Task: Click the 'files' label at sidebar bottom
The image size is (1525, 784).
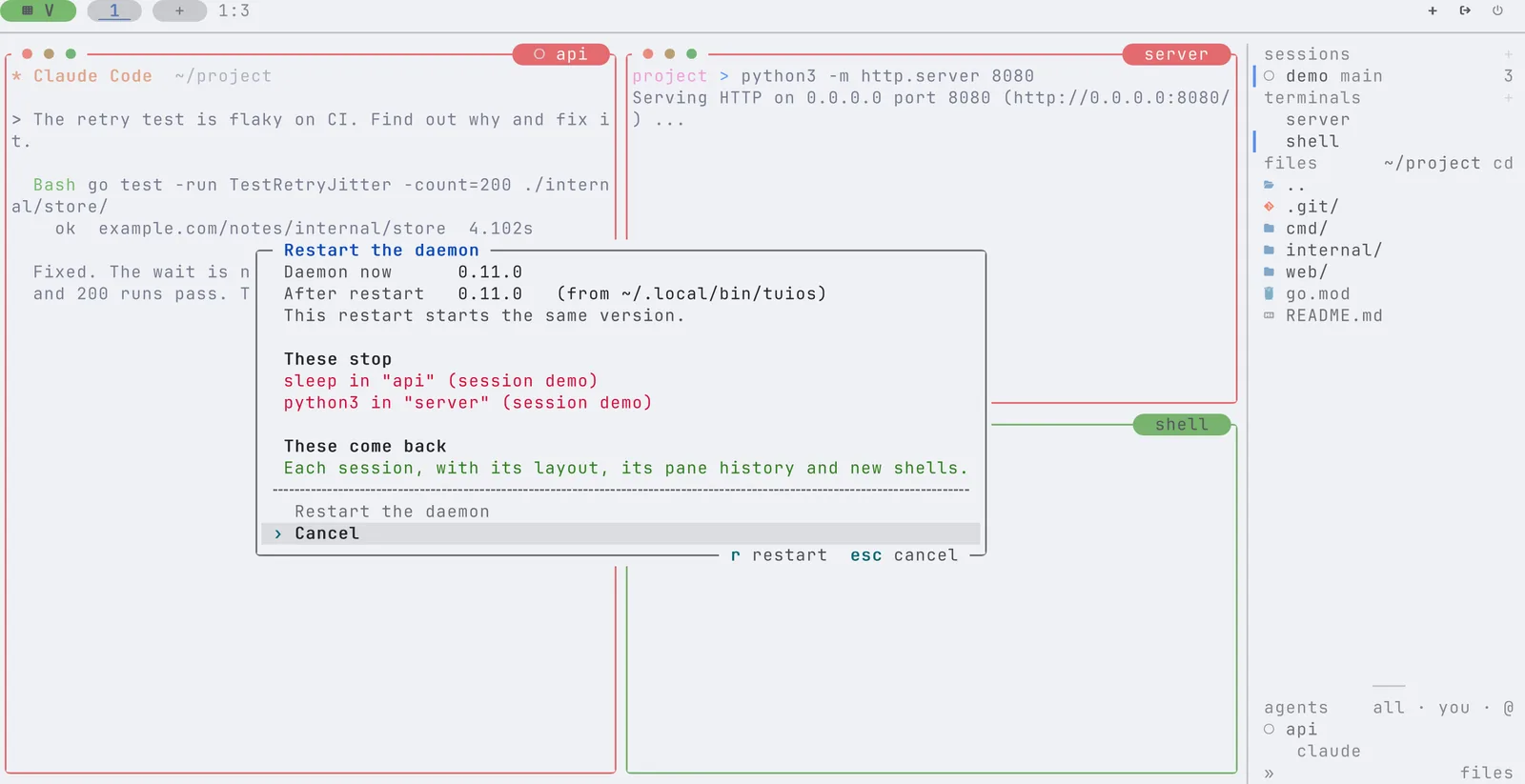Action: pos(1487,774)
